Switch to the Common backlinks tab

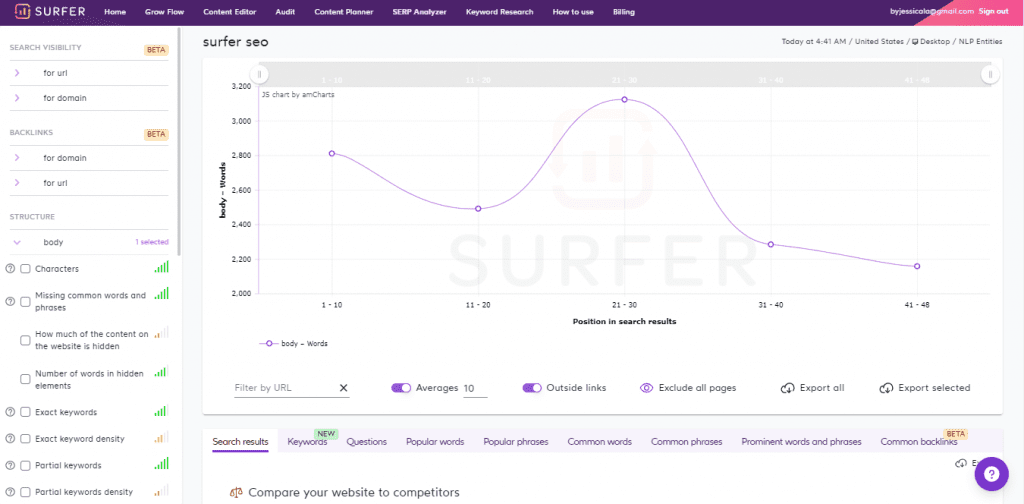pyautogui.click(x=919, y=442)
